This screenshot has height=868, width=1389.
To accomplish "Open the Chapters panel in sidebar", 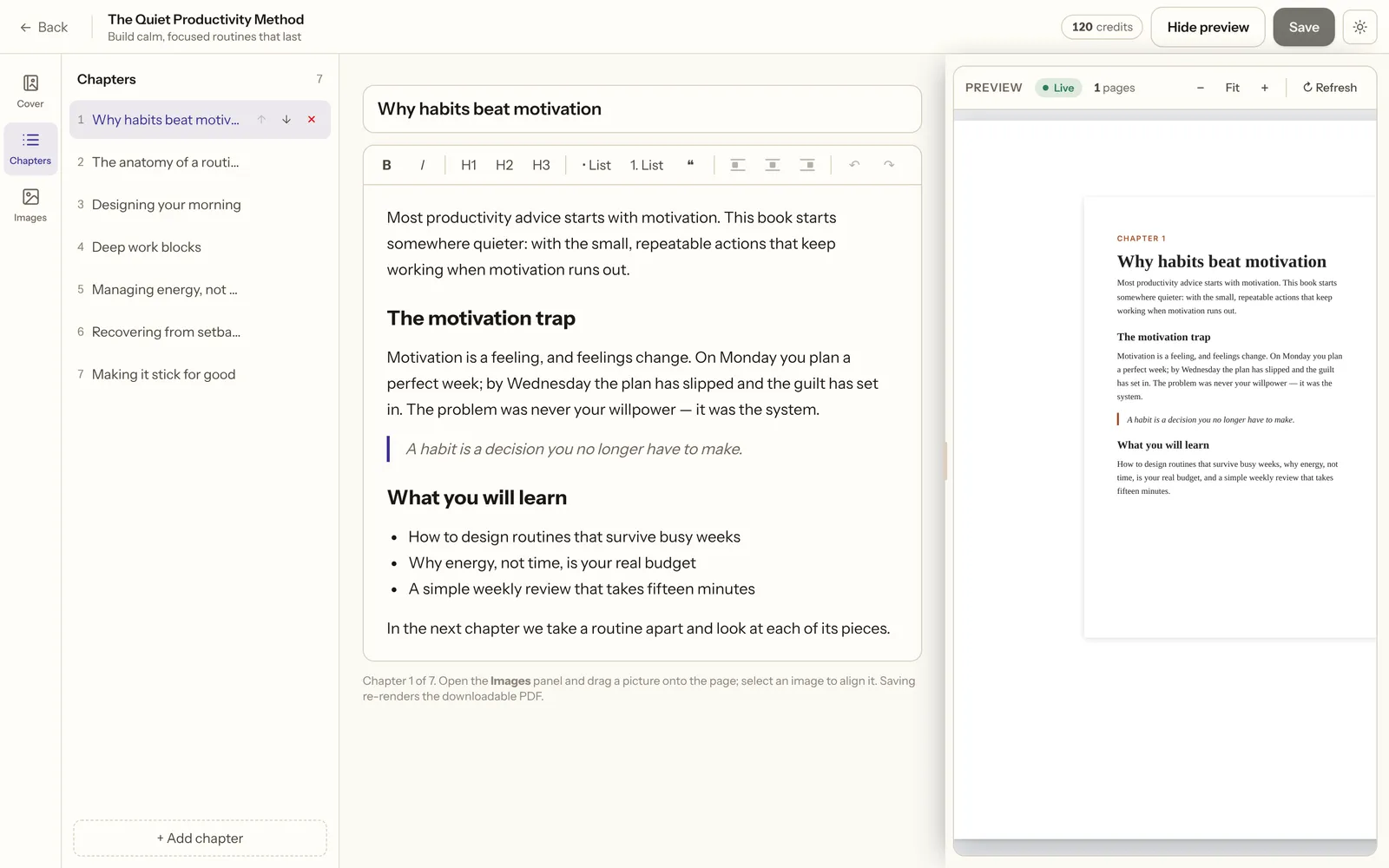I will click(30, 149).
